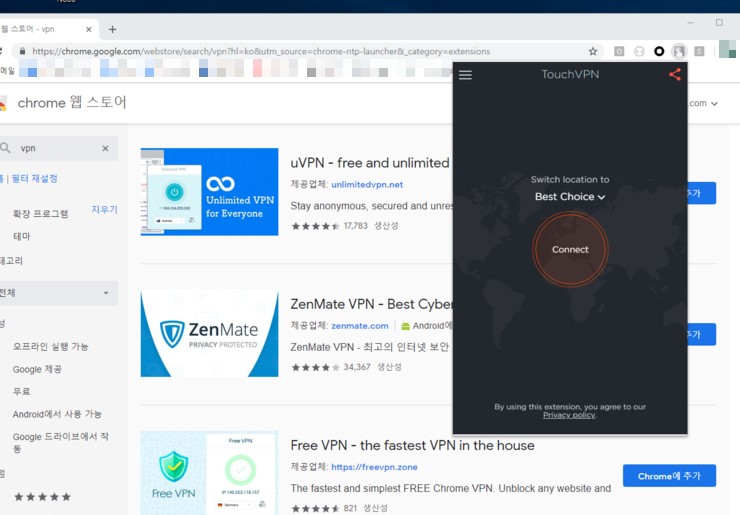Open the TouchVPN hamburger menu

click(465, 75)
